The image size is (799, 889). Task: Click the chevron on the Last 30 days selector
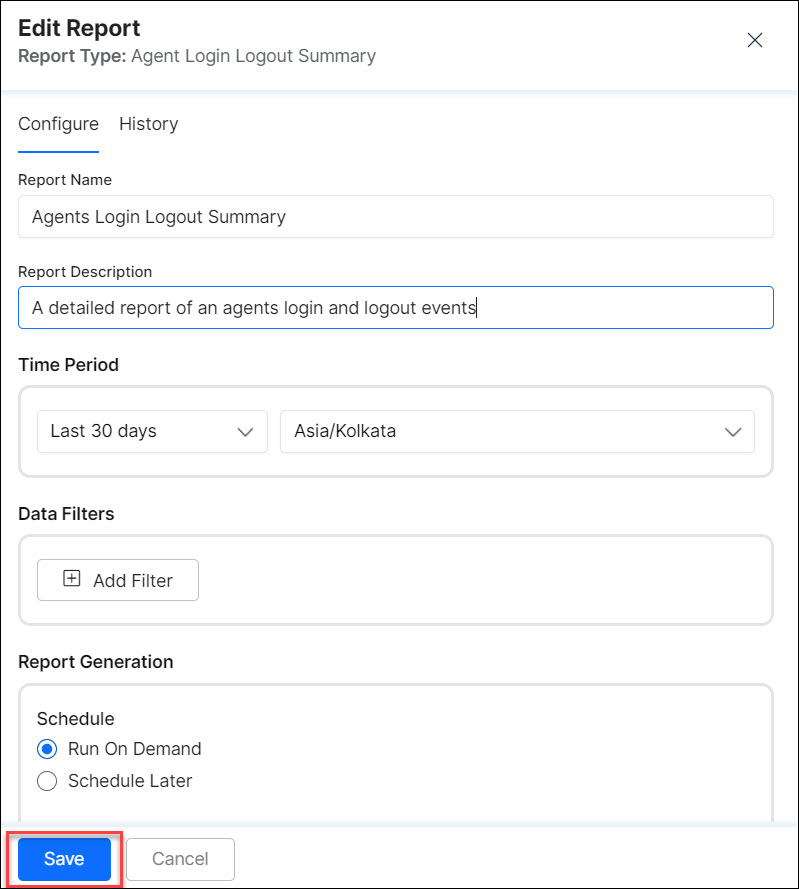[245, 431]
